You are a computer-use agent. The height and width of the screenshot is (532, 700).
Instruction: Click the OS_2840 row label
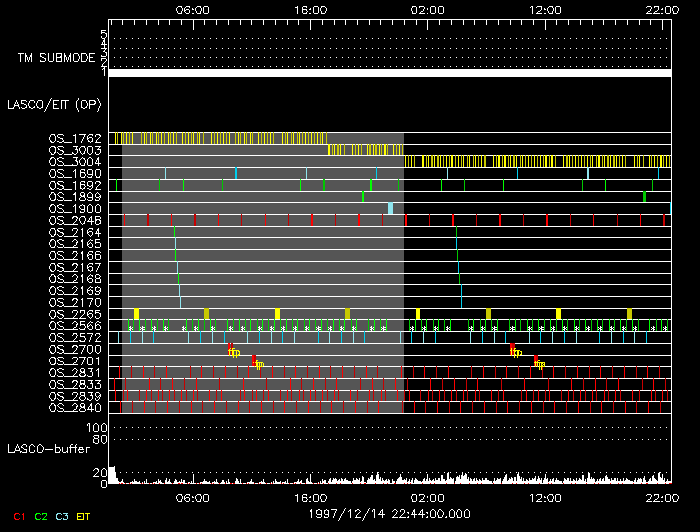(74, 408)
